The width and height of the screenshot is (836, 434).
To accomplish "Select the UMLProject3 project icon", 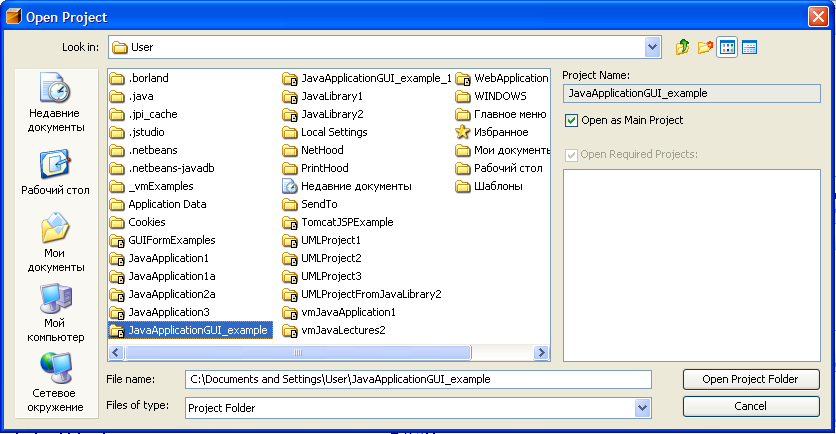I will (x=290, y=276).
